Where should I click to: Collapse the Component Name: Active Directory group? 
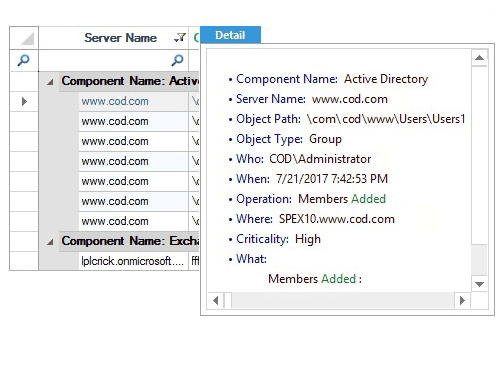click(x=50, y=82)
